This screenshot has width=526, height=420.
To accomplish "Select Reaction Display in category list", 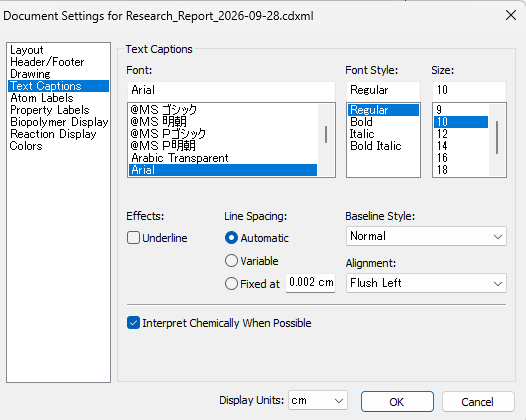I will 53,134.
